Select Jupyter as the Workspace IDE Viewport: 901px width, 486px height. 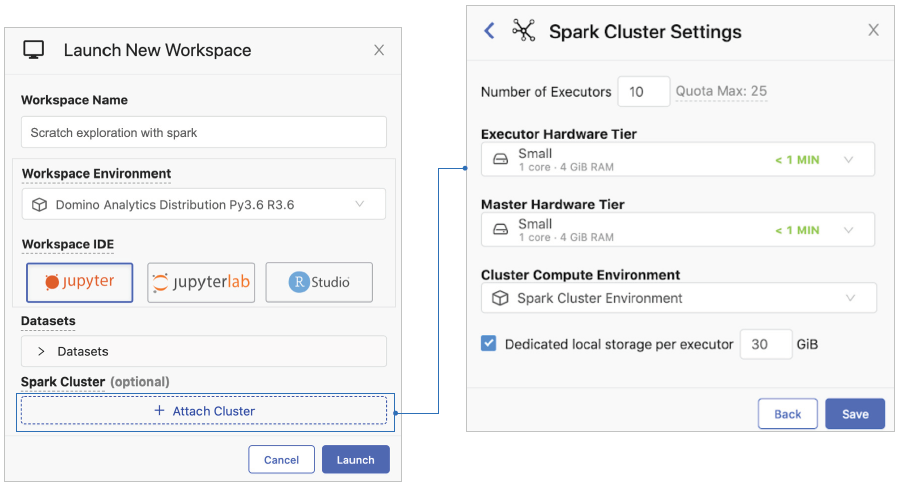point(80,282)
